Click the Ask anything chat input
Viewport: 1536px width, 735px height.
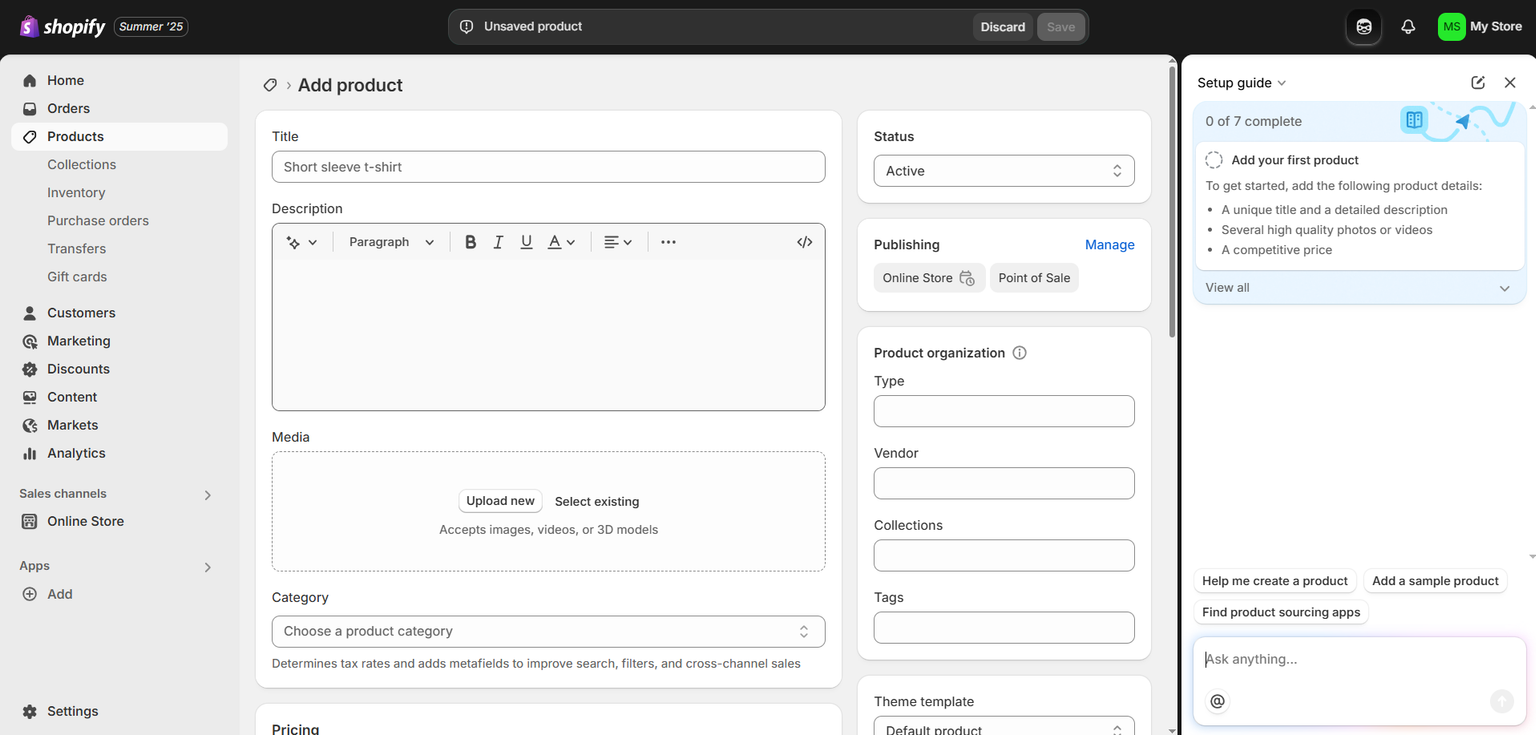[x=1359, y=659]
